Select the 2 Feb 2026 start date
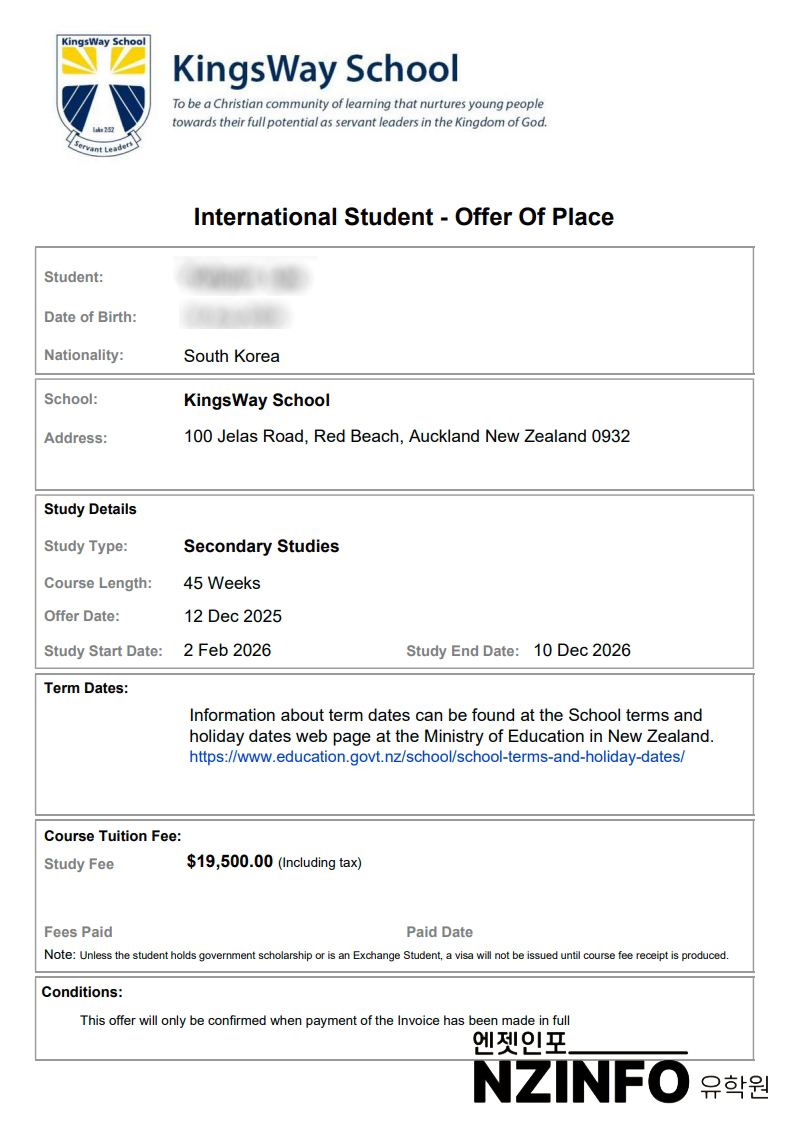793x1122 pixels. pyautogui.click(x=227, y=650)
